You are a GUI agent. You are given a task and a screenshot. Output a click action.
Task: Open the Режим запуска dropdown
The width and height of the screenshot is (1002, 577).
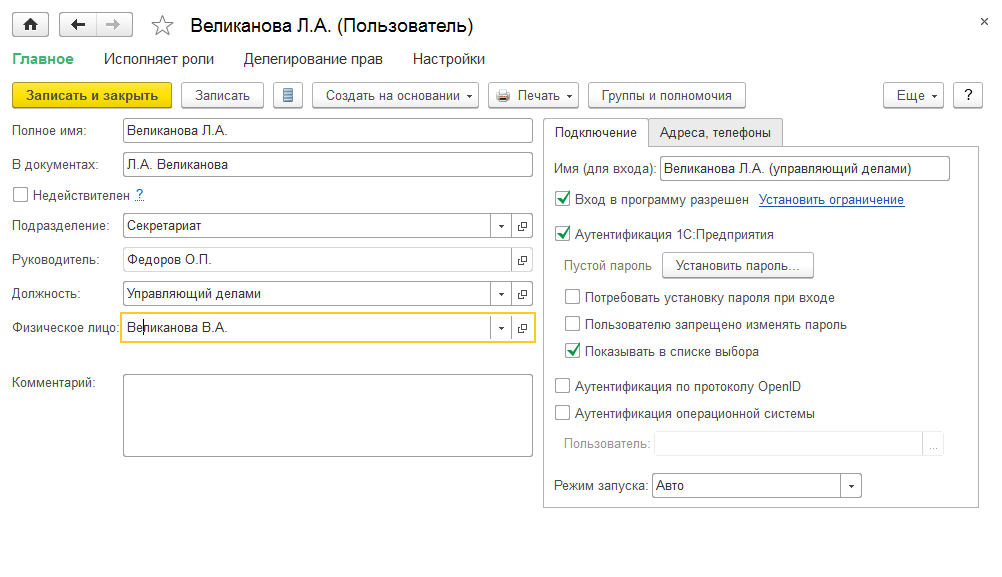[851, 486]
